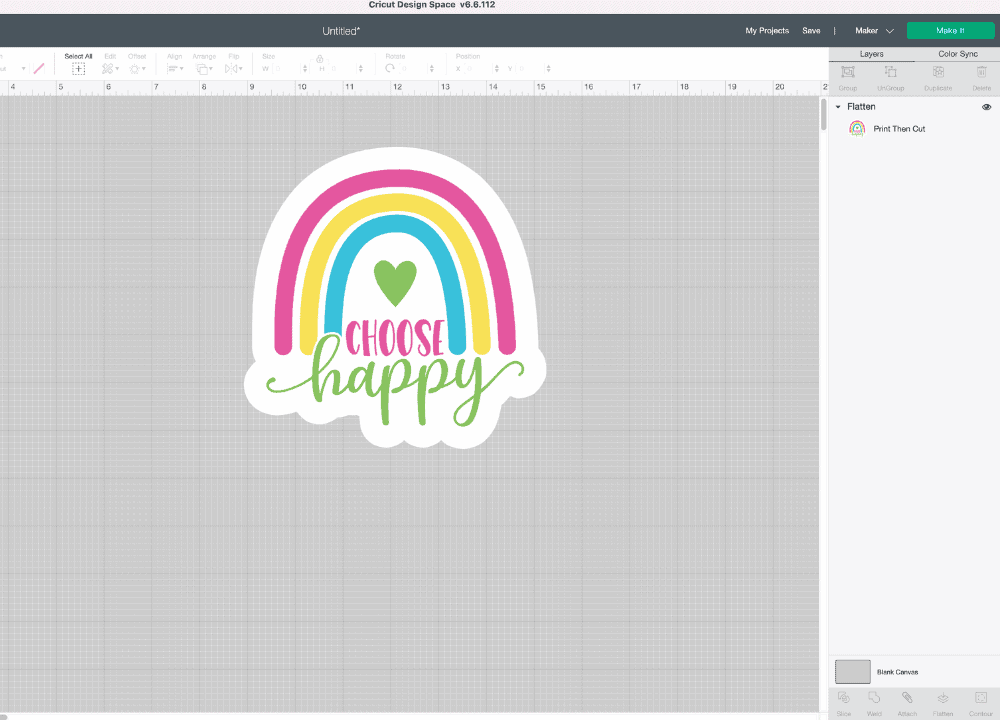1000x720 pixels.
Task: Toggle the size lock icon
Action: coord(322,59)
